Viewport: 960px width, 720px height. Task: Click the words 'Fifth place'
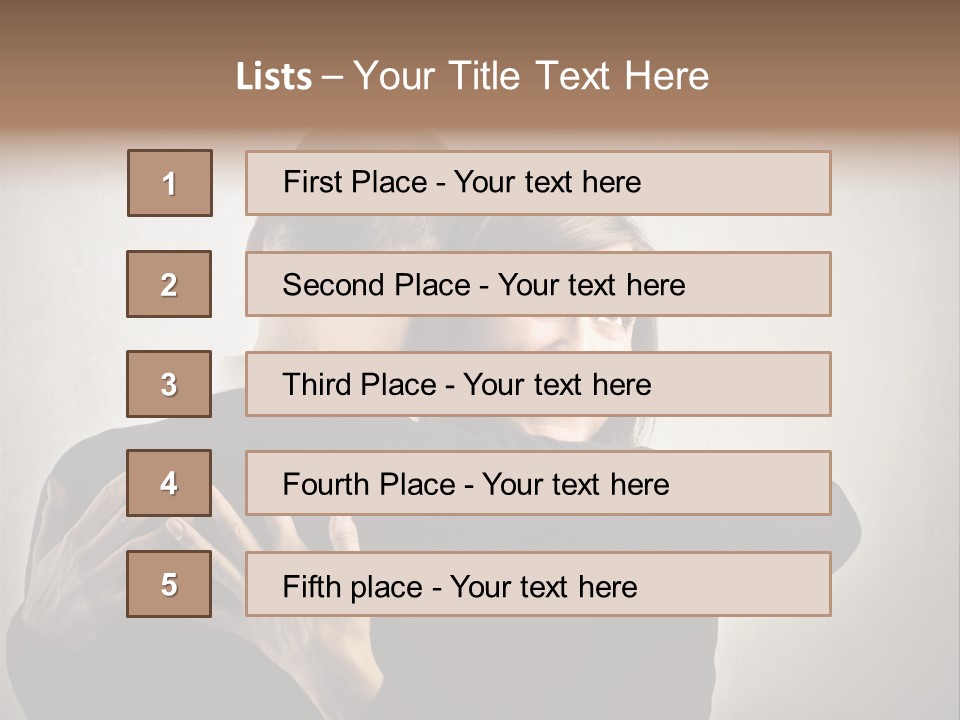pos(352,586)
